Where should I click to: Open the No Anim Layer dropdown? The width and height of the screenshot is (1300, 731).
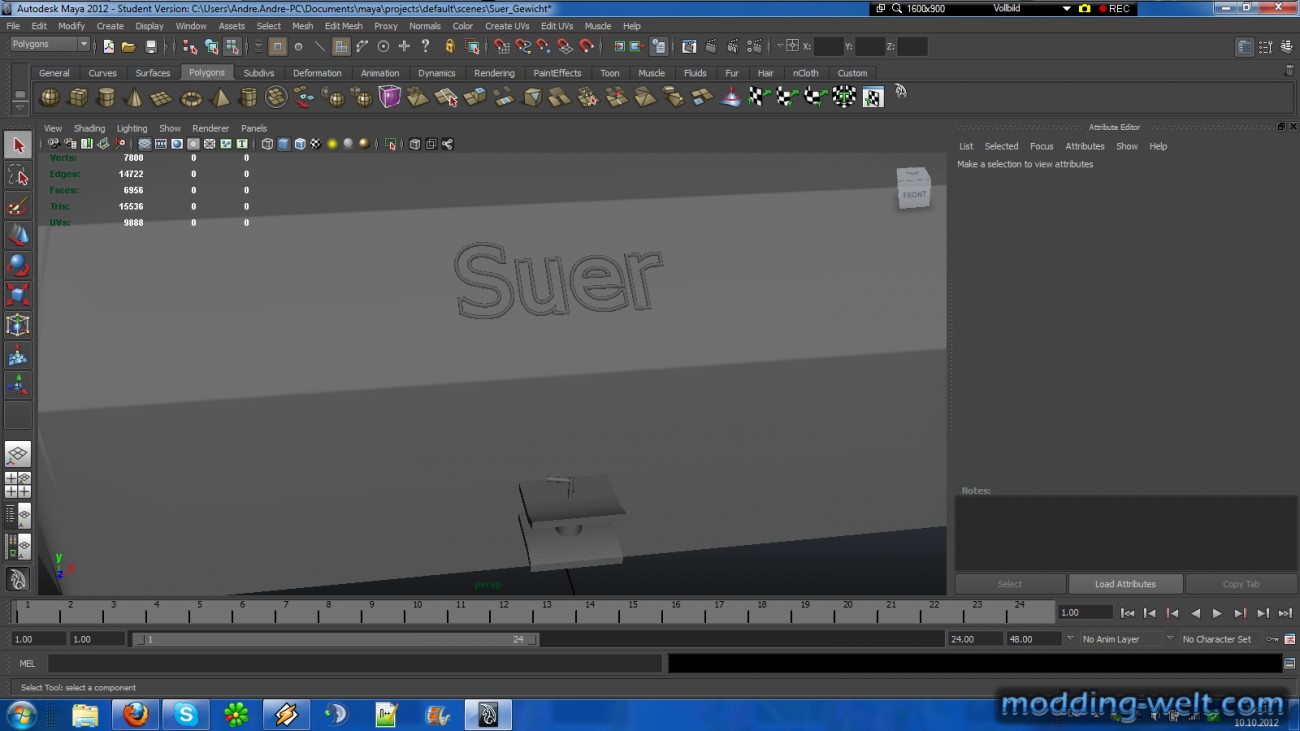1118,639
